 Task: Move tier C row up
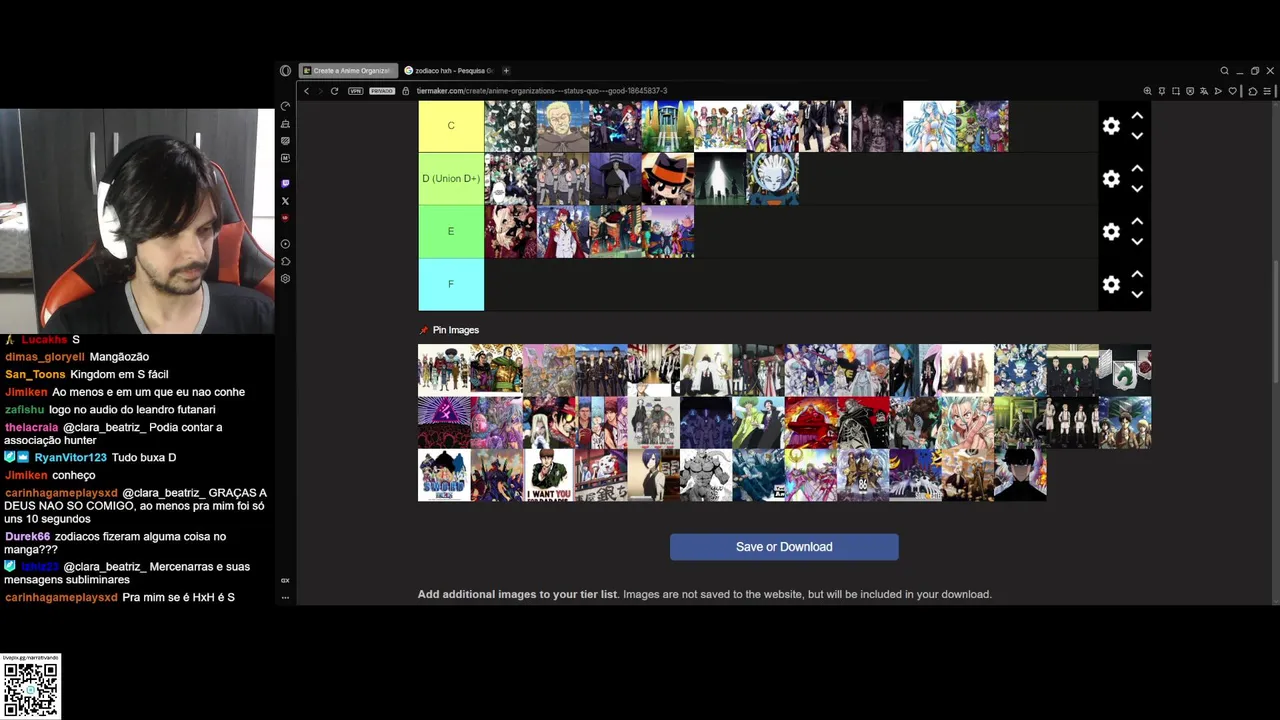click(x=1137, y=116)
